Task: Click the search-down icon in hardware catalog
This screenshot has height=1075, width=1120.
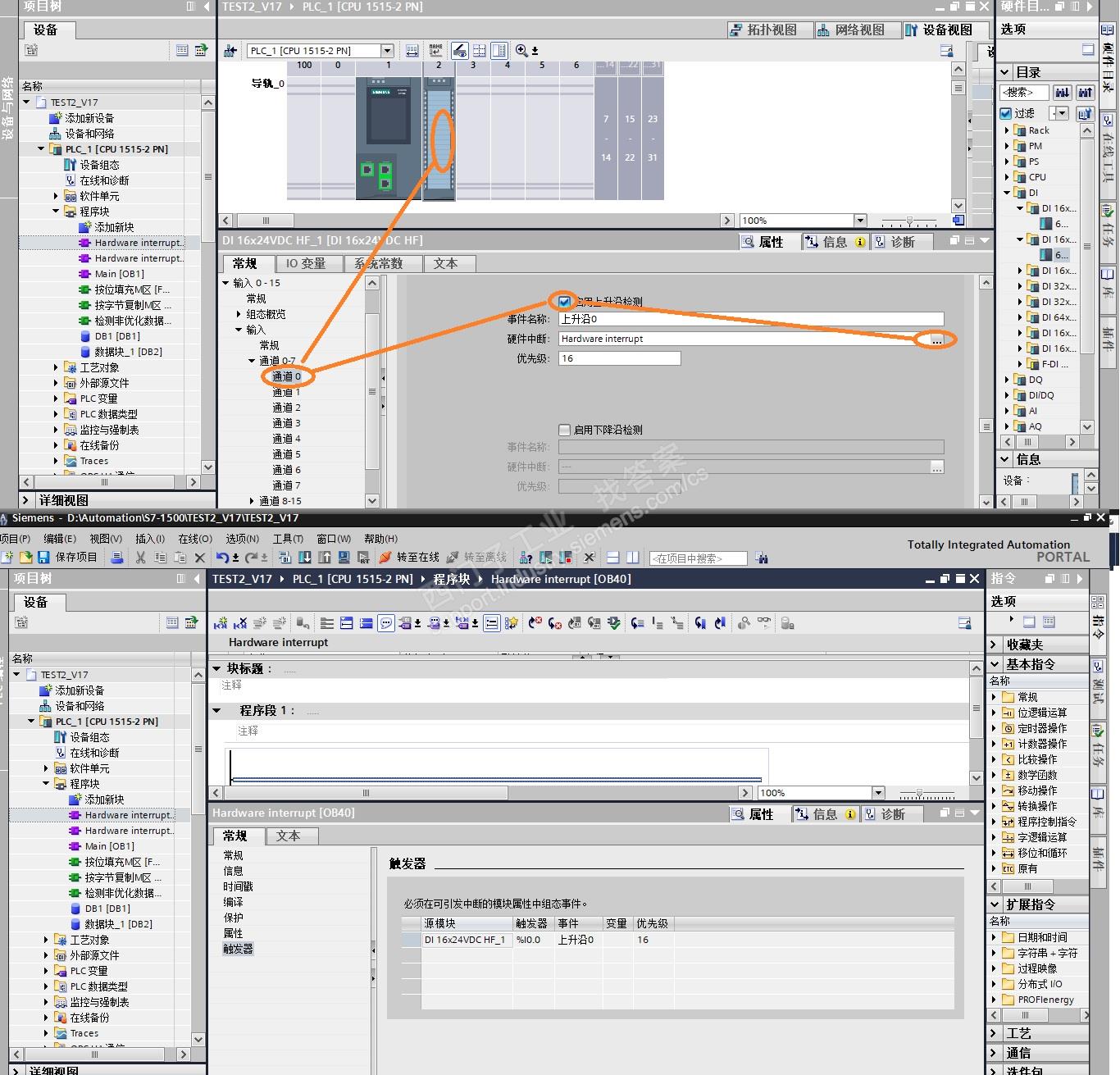Action: [1063, 93]
